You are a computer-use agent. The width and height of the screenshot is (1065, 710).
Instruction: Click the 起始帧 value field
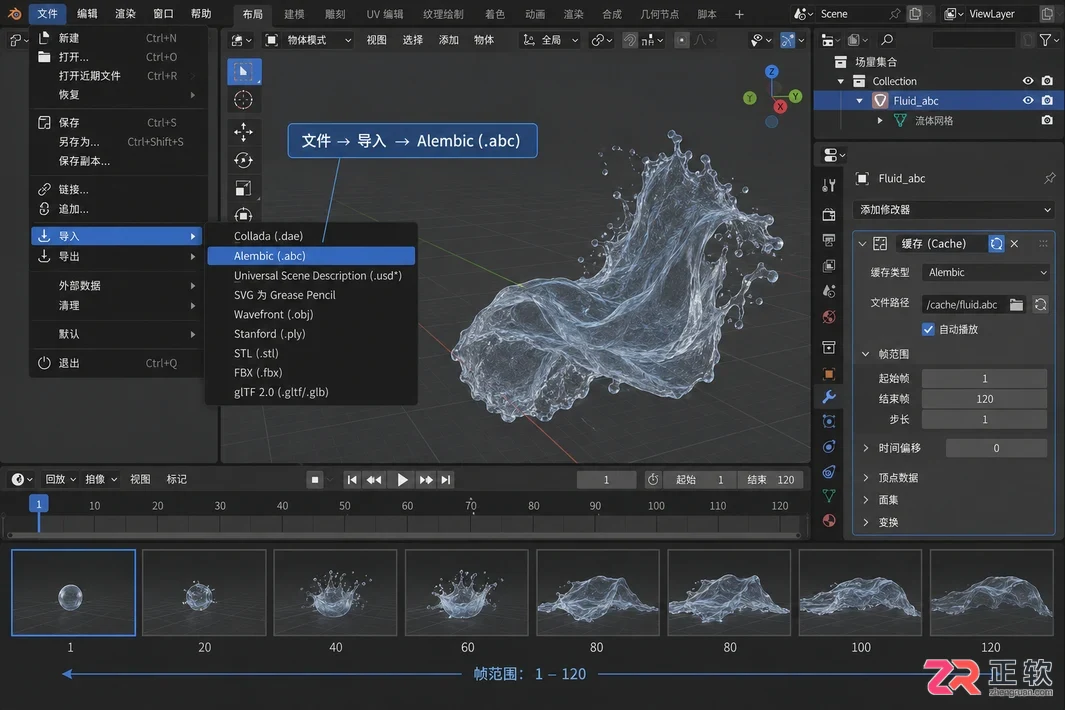pyautogui.click(x=984, y=378)
